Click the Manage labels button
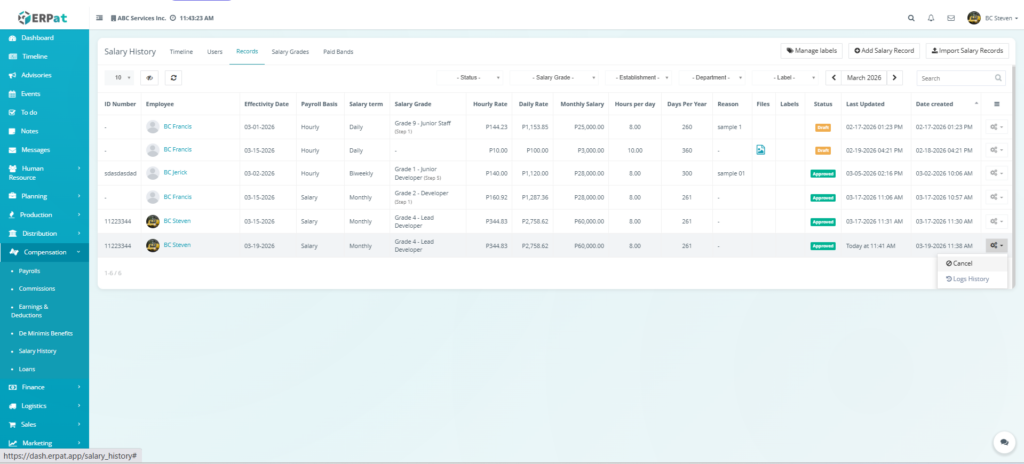1024x464 pixels. click(x=811, y=50)
